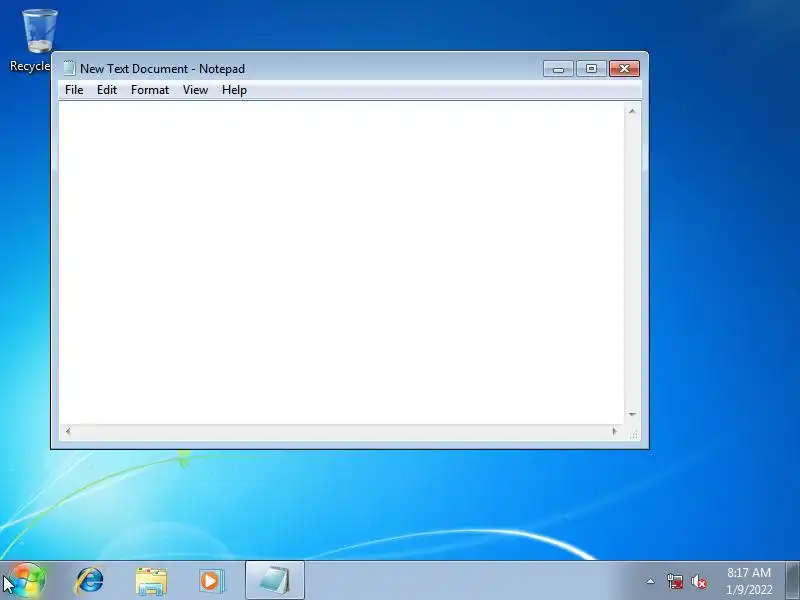Open the Edit menu

[x=107, y=90]
